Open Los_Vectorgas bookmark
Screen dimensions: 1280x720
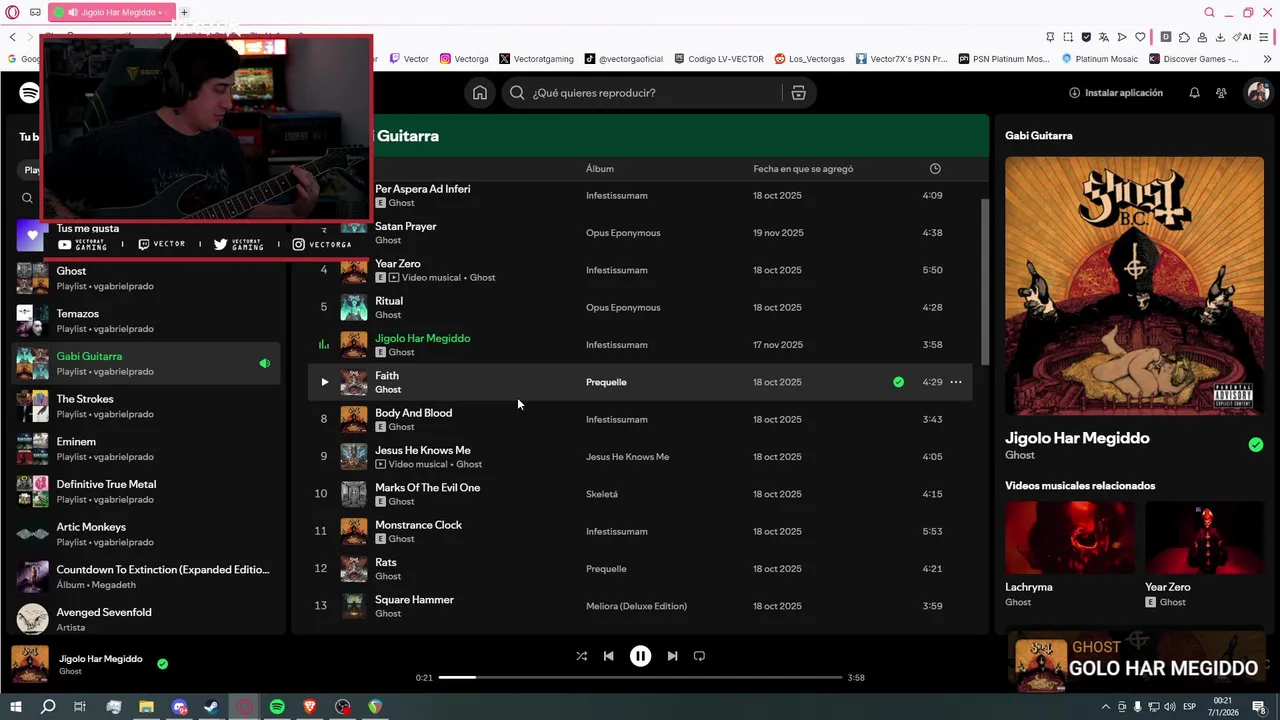pos(810,59)
